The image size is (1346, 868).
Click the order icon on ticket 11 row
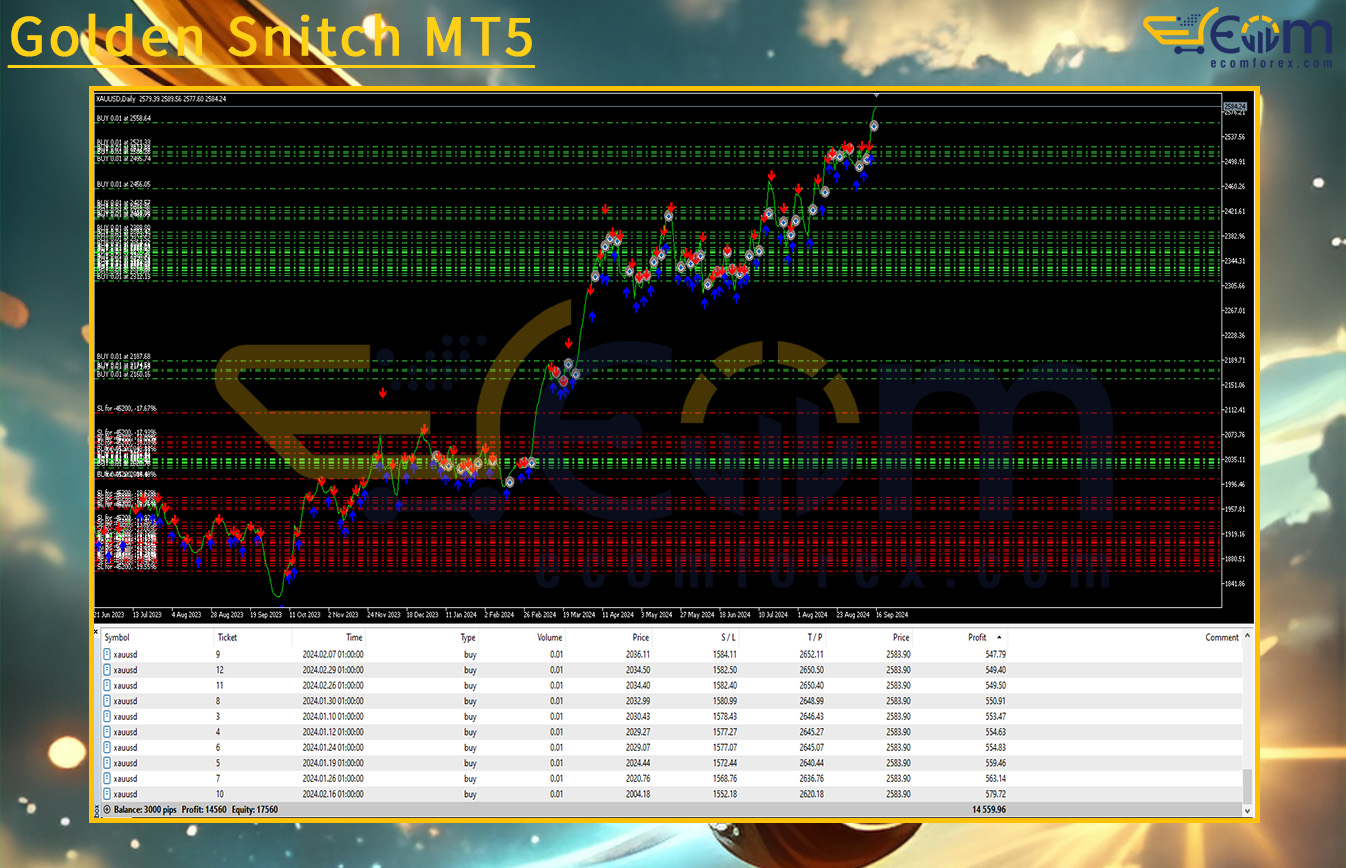point(107,685)
